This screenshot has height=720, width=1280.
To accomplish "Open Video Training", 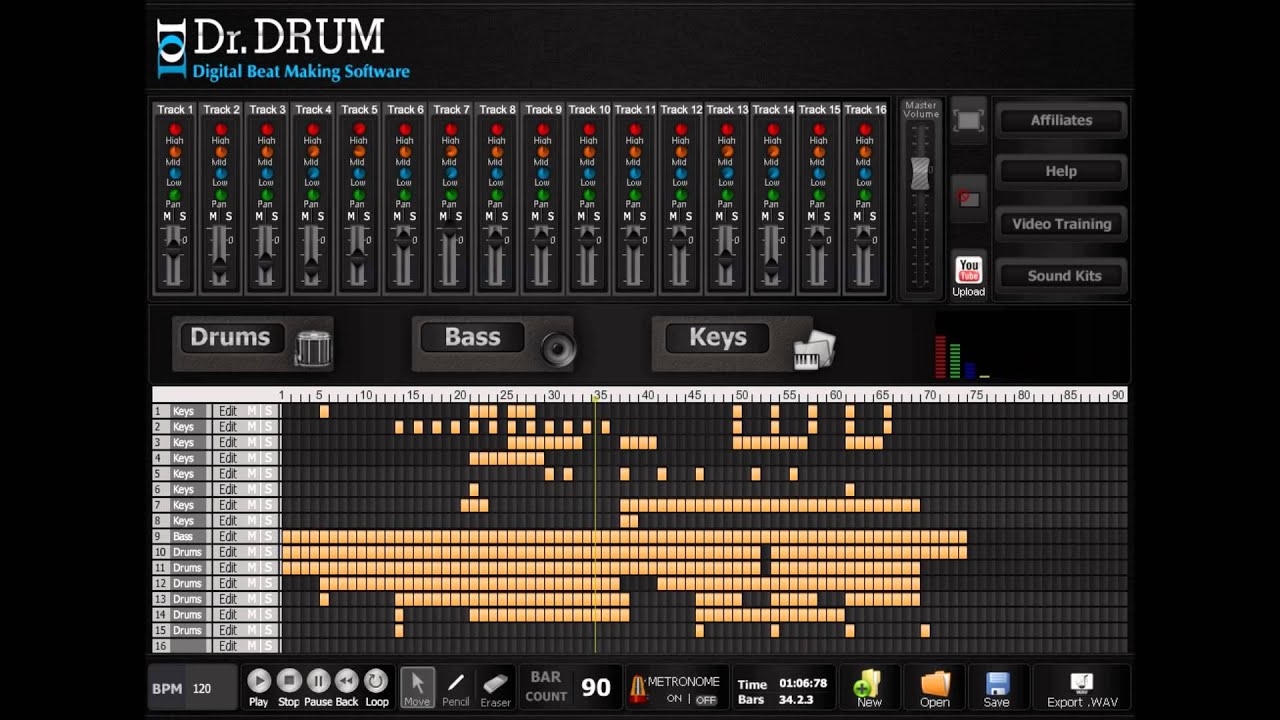I will [1061, 224].
